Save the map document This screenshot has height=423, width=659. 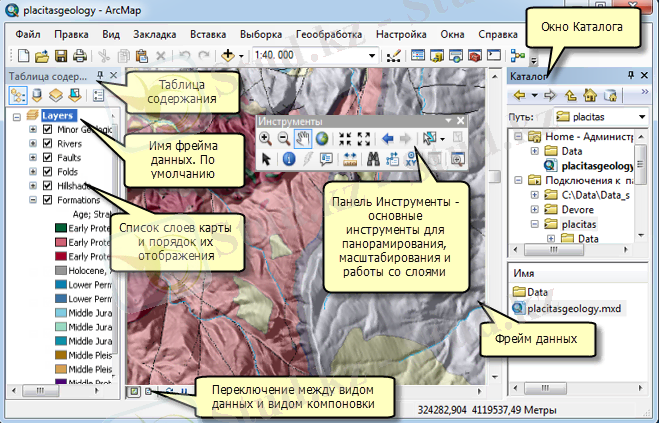tap(61, 56)
